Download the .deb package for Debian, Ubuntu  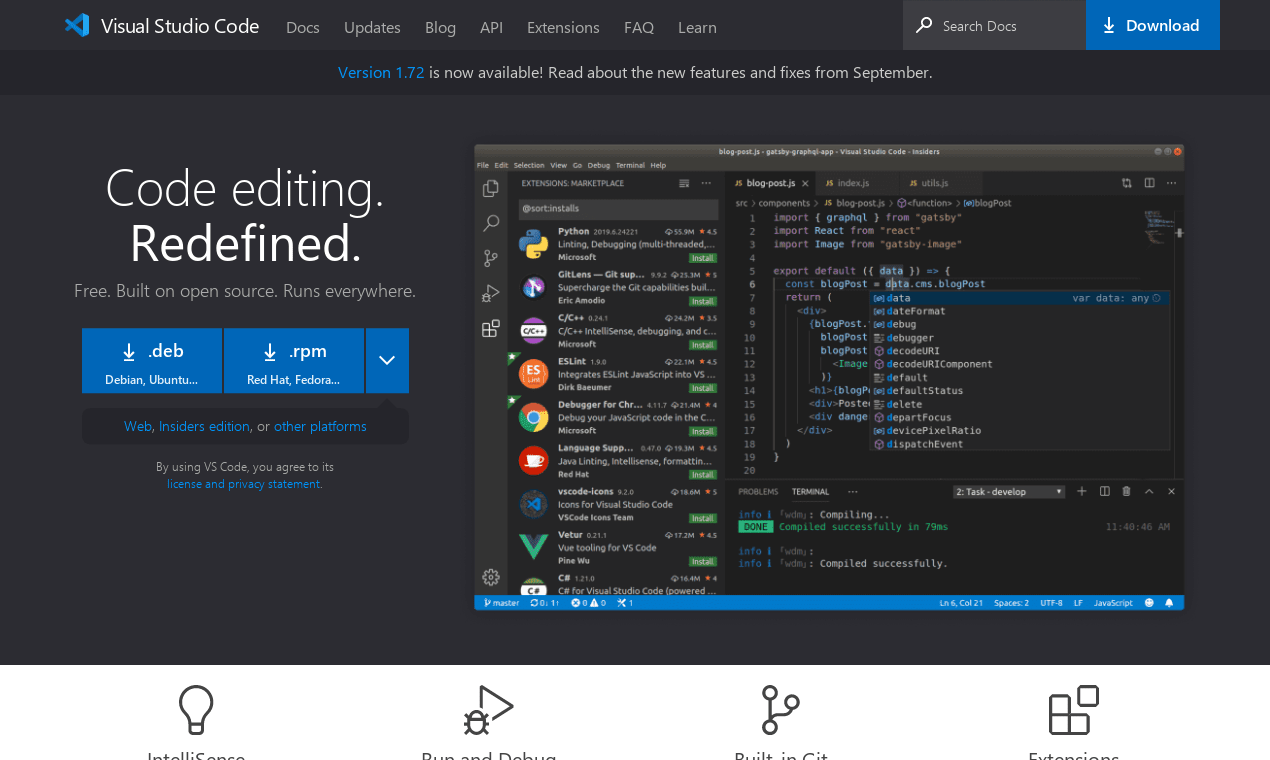(152, 361)
